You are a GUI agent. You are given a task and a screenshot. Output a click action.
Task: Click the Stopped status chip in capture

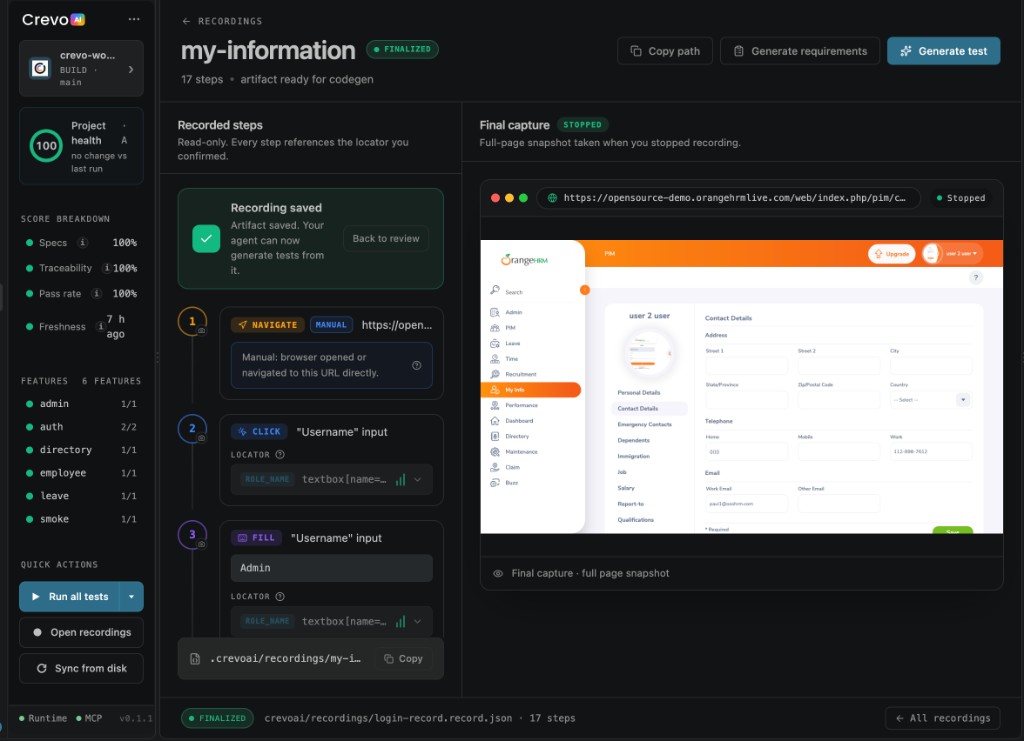point(960,198)
